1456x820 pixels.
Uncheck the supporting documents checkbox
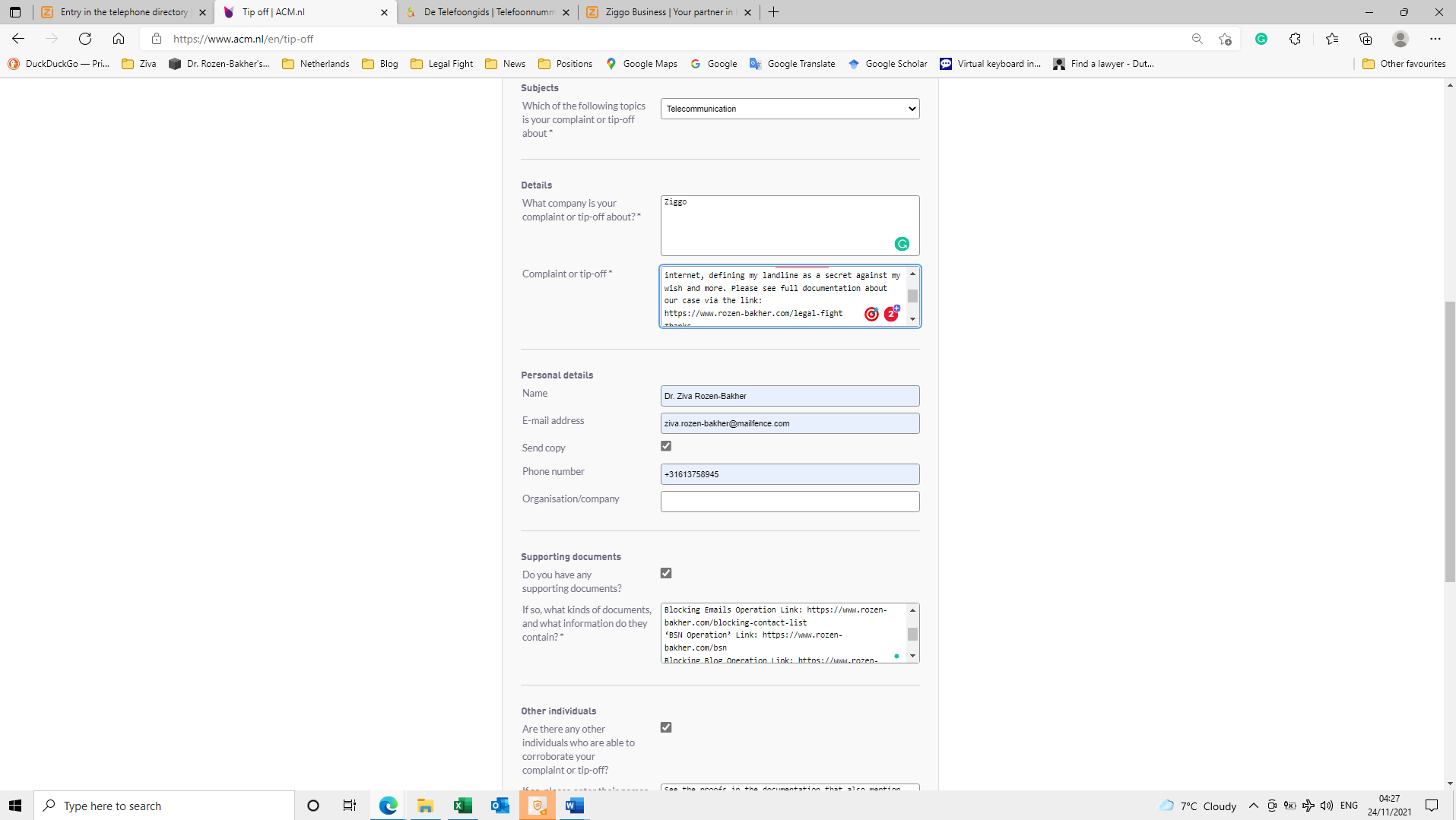666,573
